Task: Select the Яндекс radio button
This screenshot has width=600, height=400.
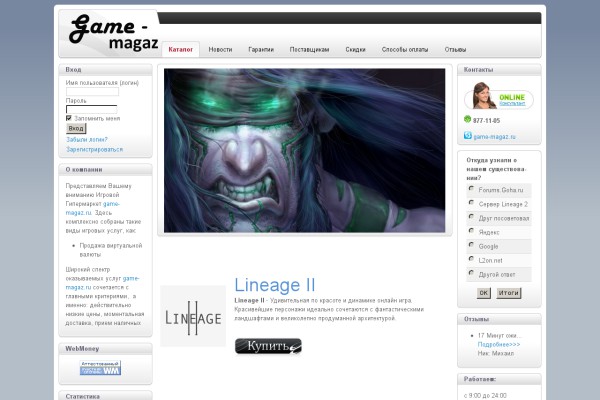Action: click(x=471, y=231)
